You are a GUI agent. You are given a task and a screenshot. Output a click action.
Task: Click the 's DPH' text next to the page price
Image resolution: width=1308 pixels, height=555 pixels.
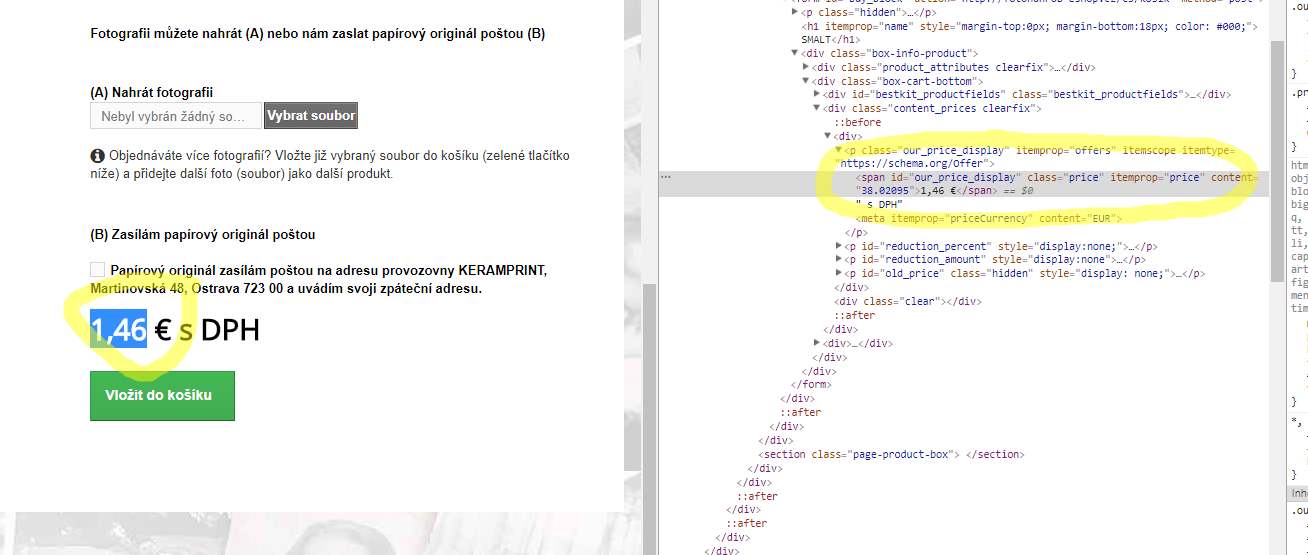219,329
